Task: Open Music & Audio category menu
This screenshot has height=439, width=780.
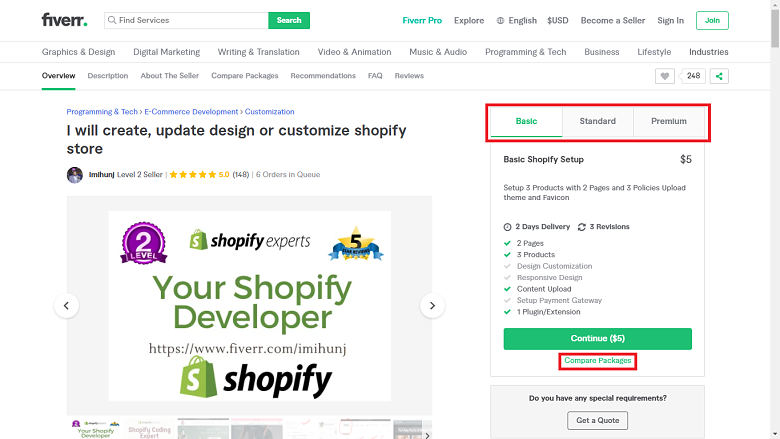Action: (438, 52)
